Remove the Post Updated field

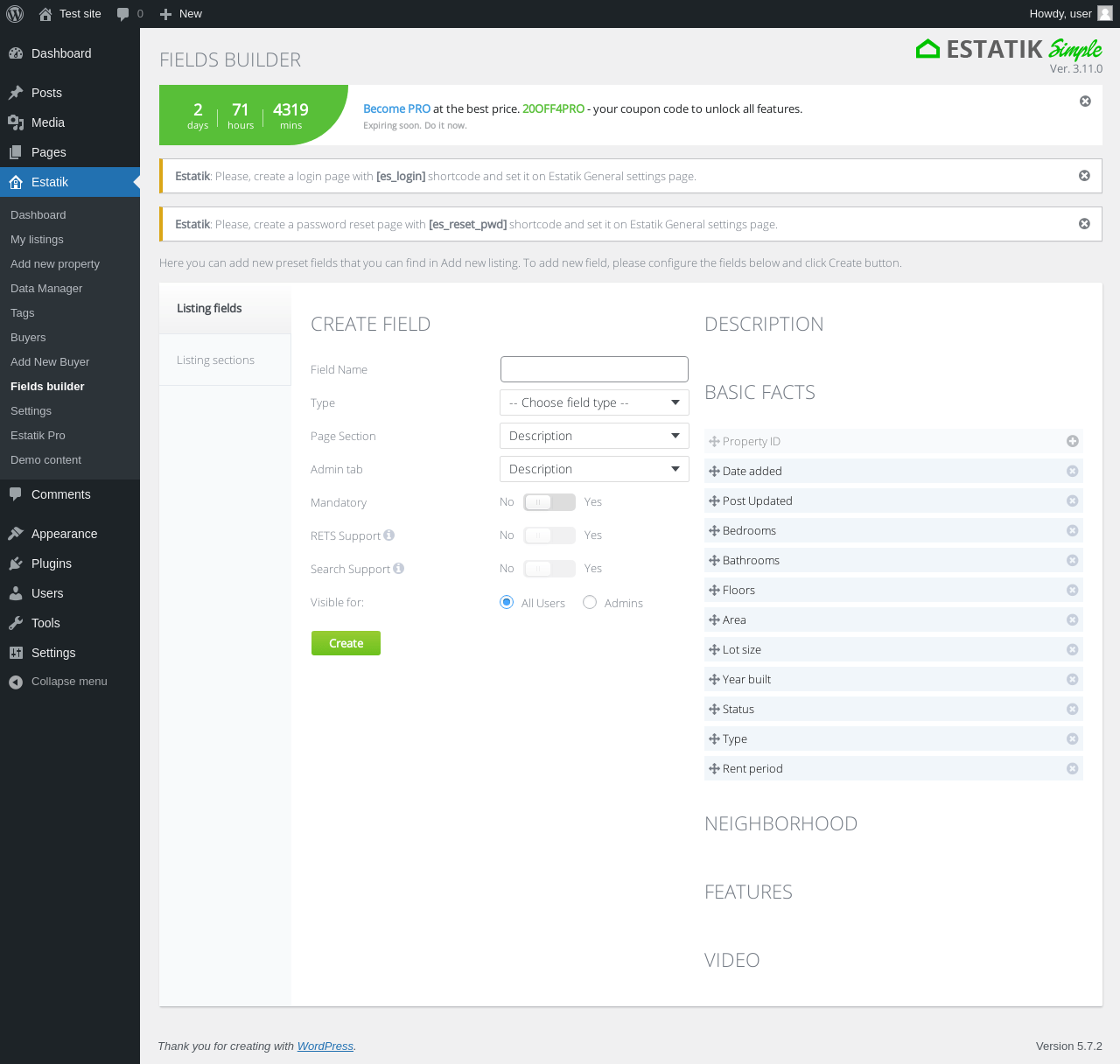[x=1073, y=501]
